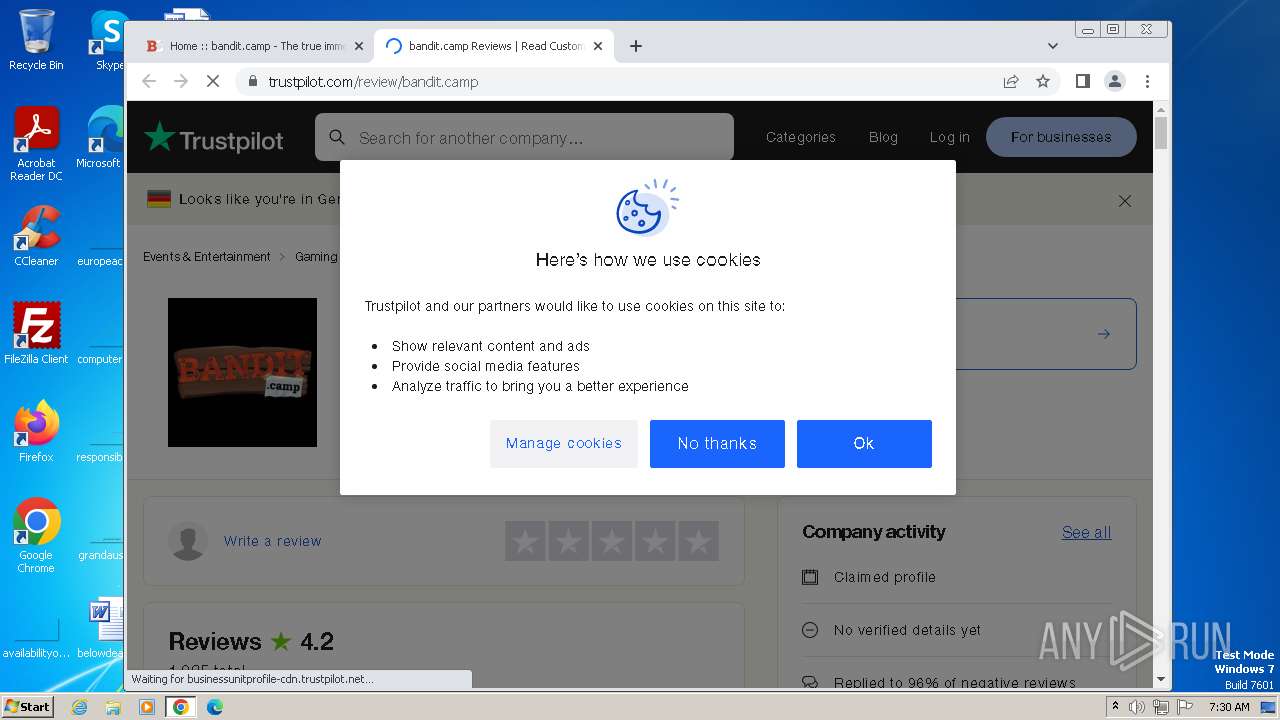Select the bandit.camp Reviews tab

point(495,46)
